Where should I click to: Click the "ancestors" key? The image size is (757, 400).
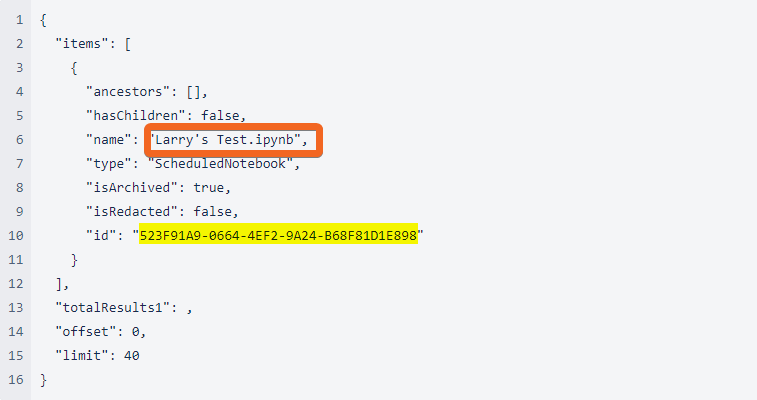tap(132, 92)
